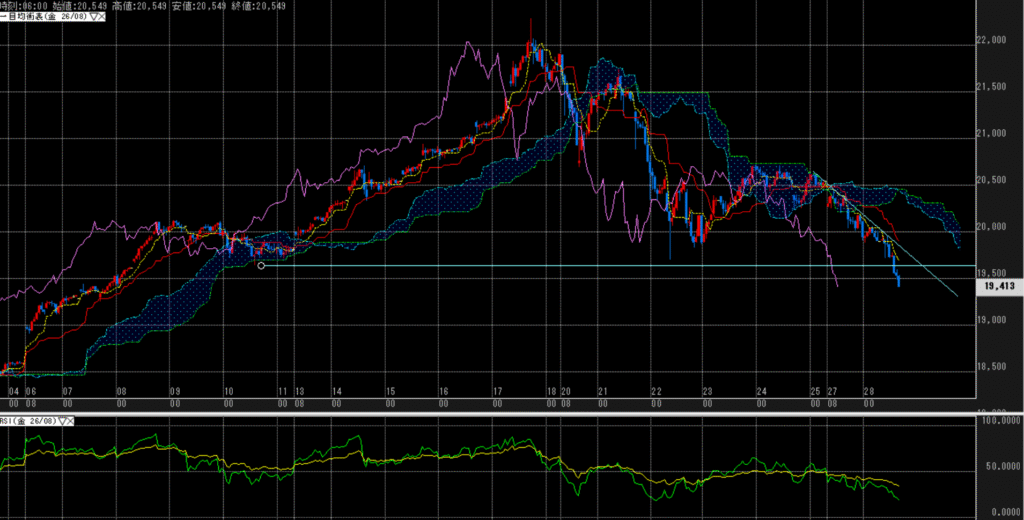The height and width of the screenshot is (520, 1024).
Task: Select the descending cyan trendline
Action: point(920,268)
